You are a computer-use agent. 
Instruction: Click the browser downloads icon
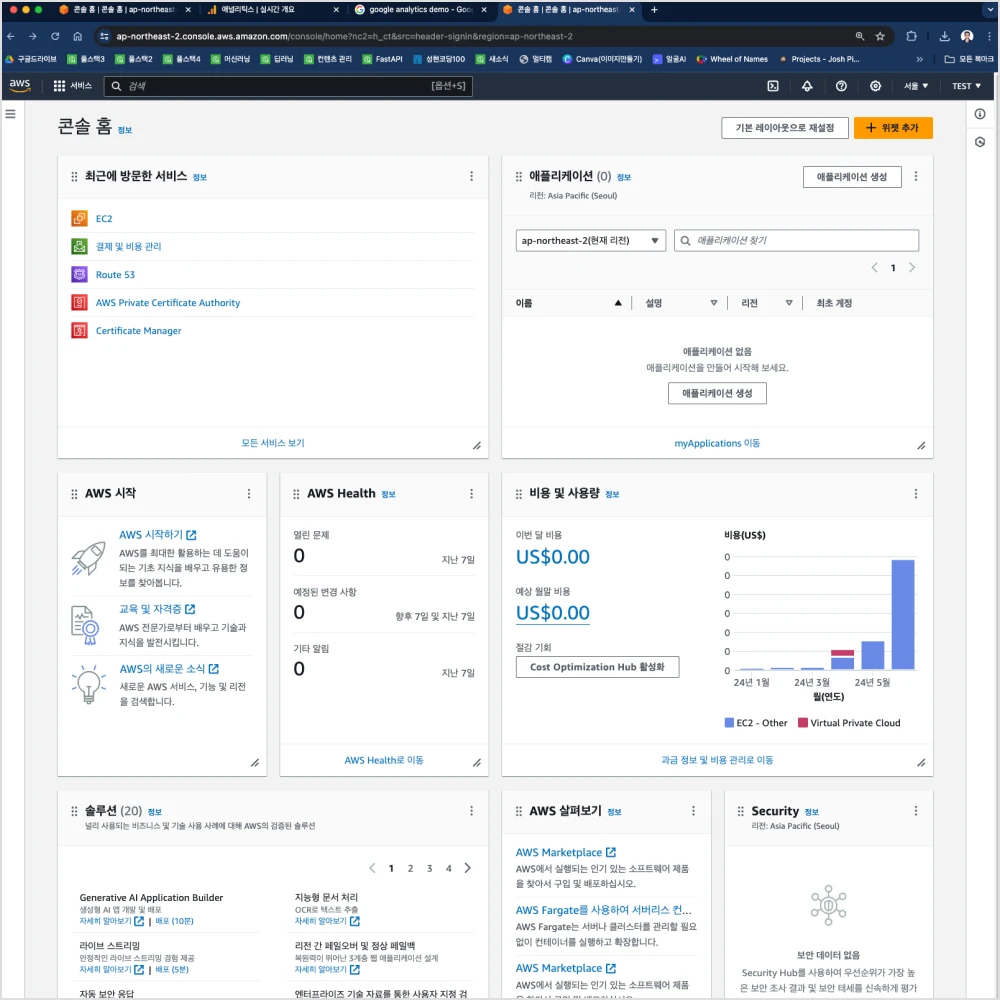point(945,36)
